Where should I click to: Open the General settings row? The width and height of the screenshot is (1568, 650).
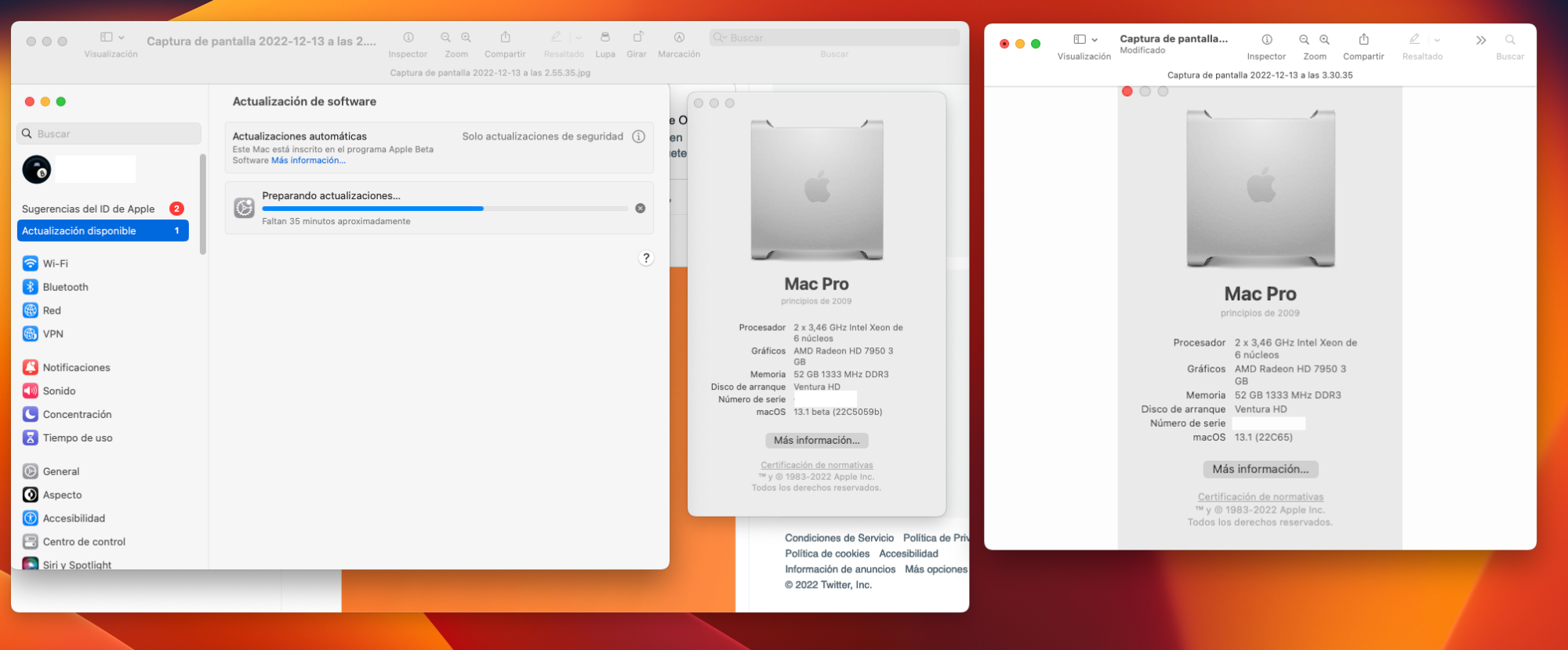coord(103,471)
